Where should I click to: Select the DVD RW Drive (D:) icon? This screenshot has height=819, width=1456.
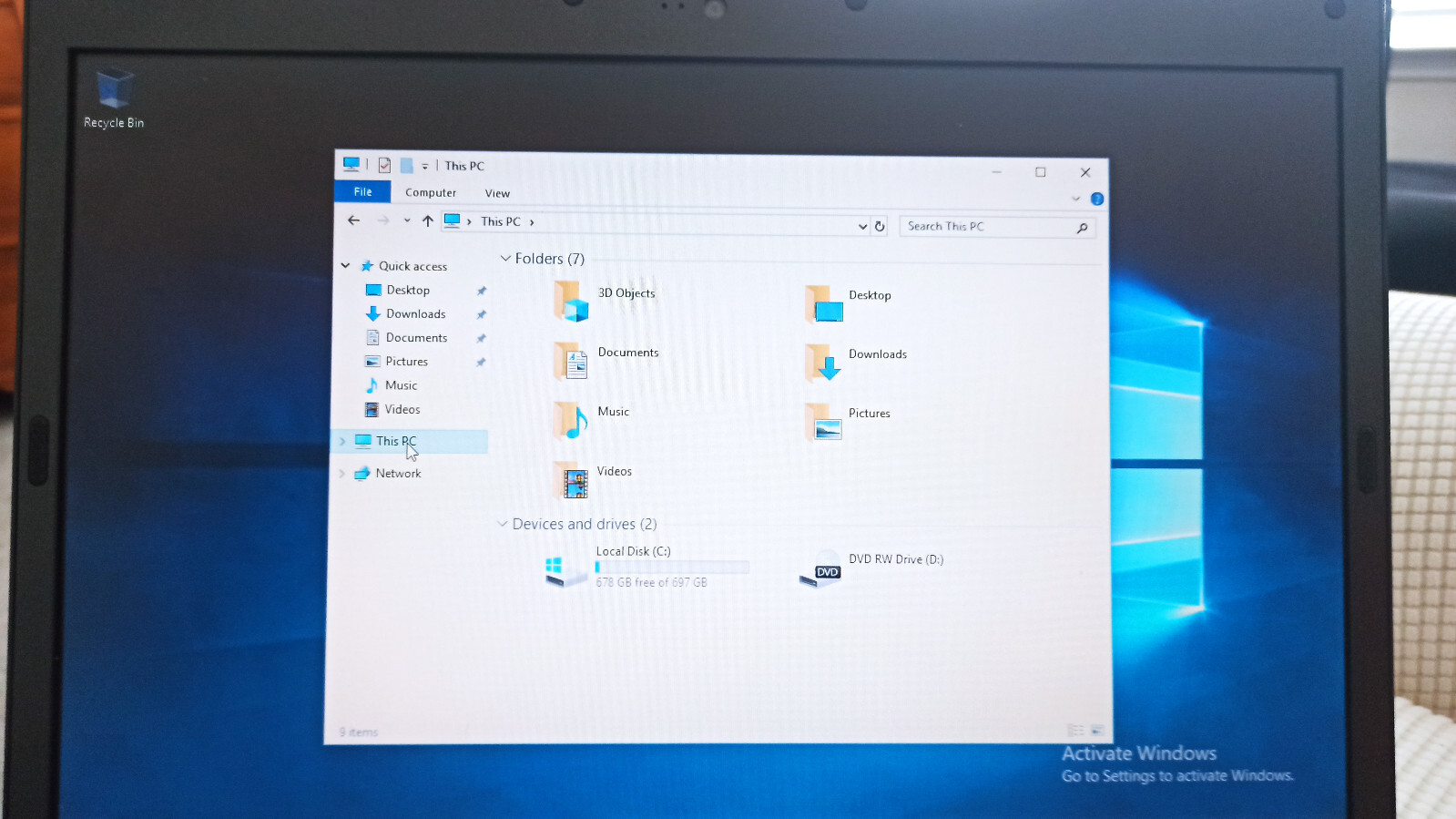(x=820, y=570)
